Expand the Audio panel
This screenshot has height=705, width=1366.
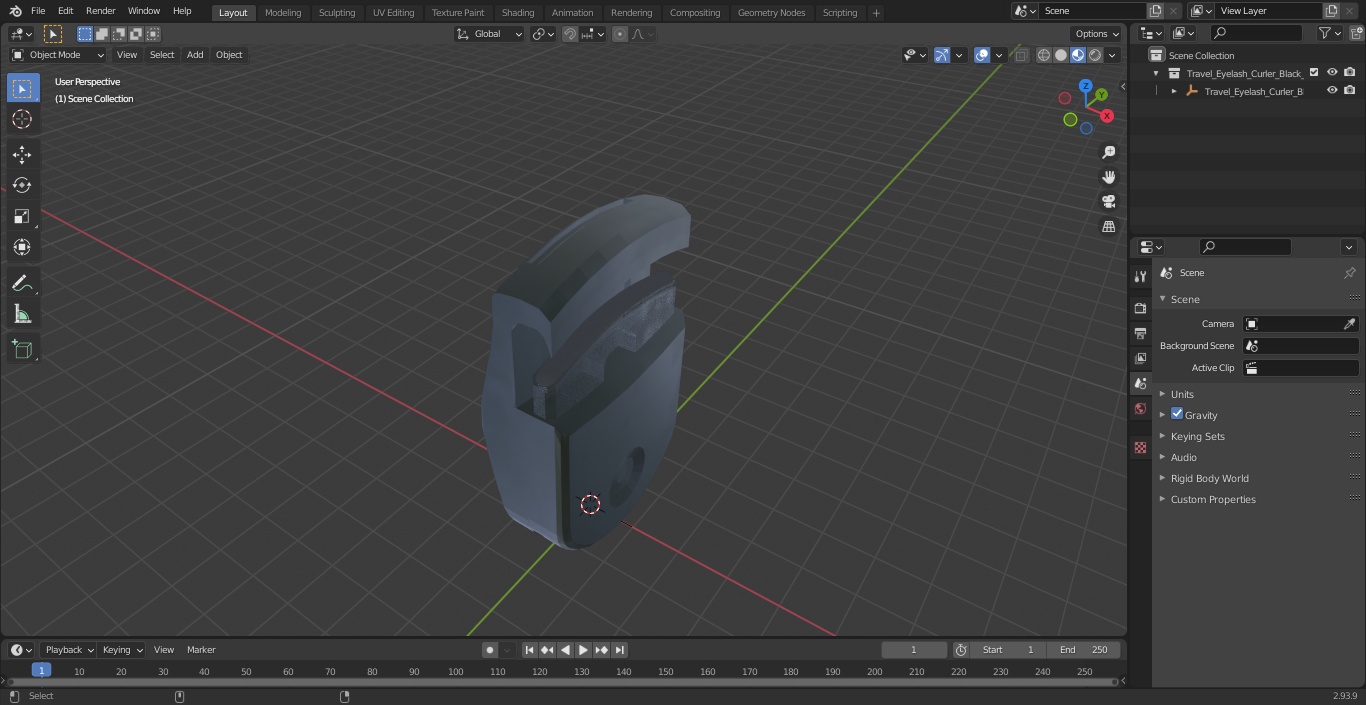click(1183, 457)
